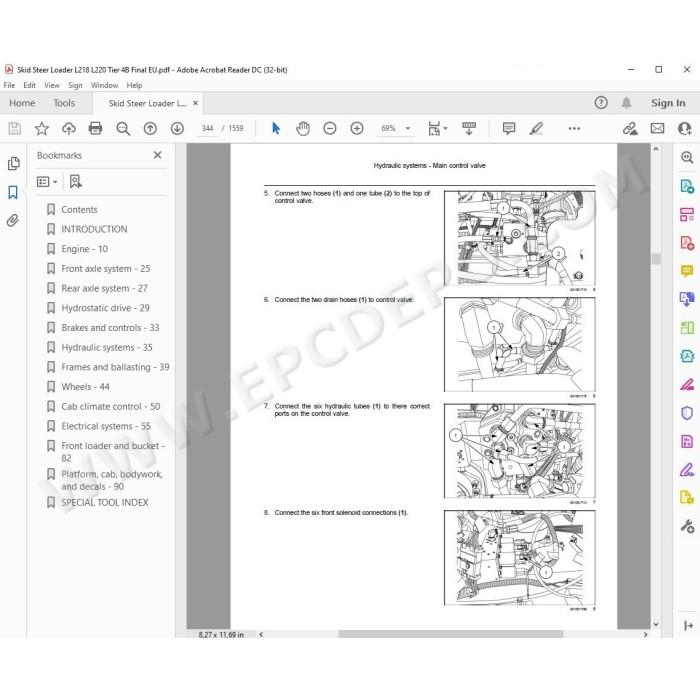Open the Sign menu
Image resolution: width=700 pixels, height=700 pixels.
pyautogui.click(x=75, y=85)
